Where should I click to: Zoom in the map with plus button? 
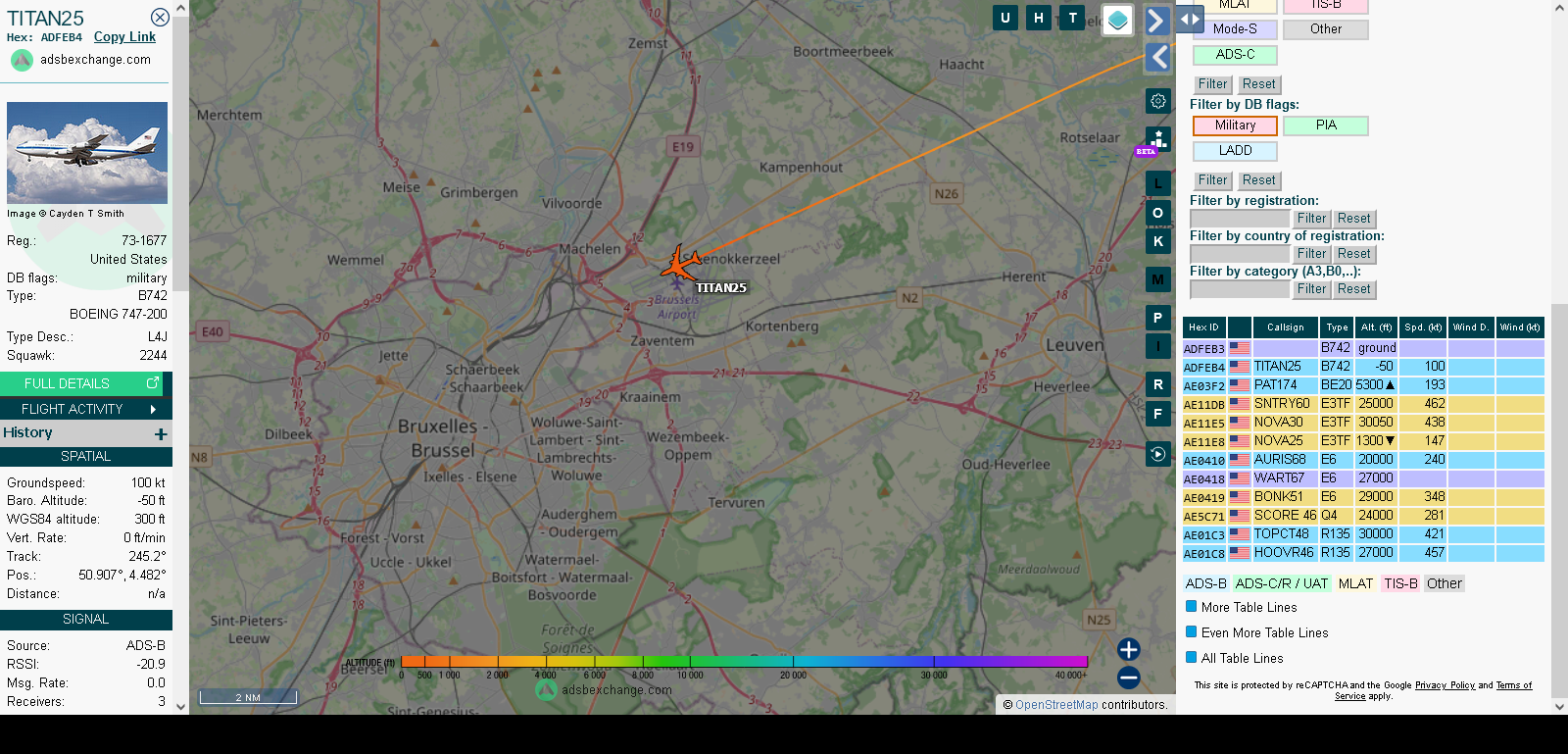click(1129, 649)
